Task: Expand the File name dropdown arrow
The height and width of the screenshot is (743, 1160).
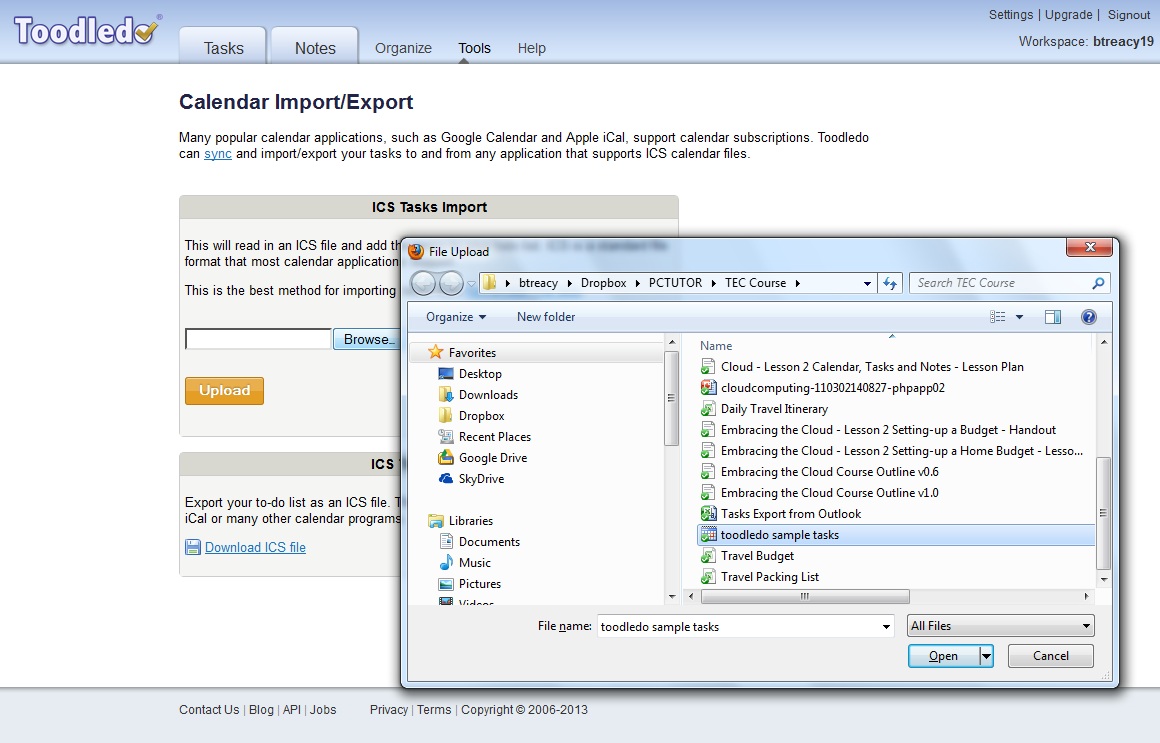Action: tap(886, 627)
